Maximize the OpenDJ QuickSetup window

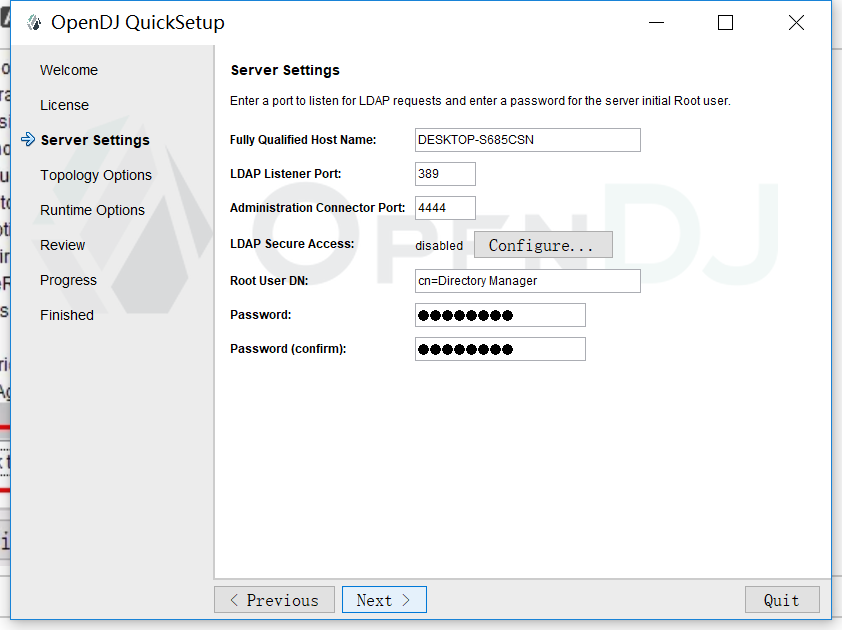pos(725,23)
